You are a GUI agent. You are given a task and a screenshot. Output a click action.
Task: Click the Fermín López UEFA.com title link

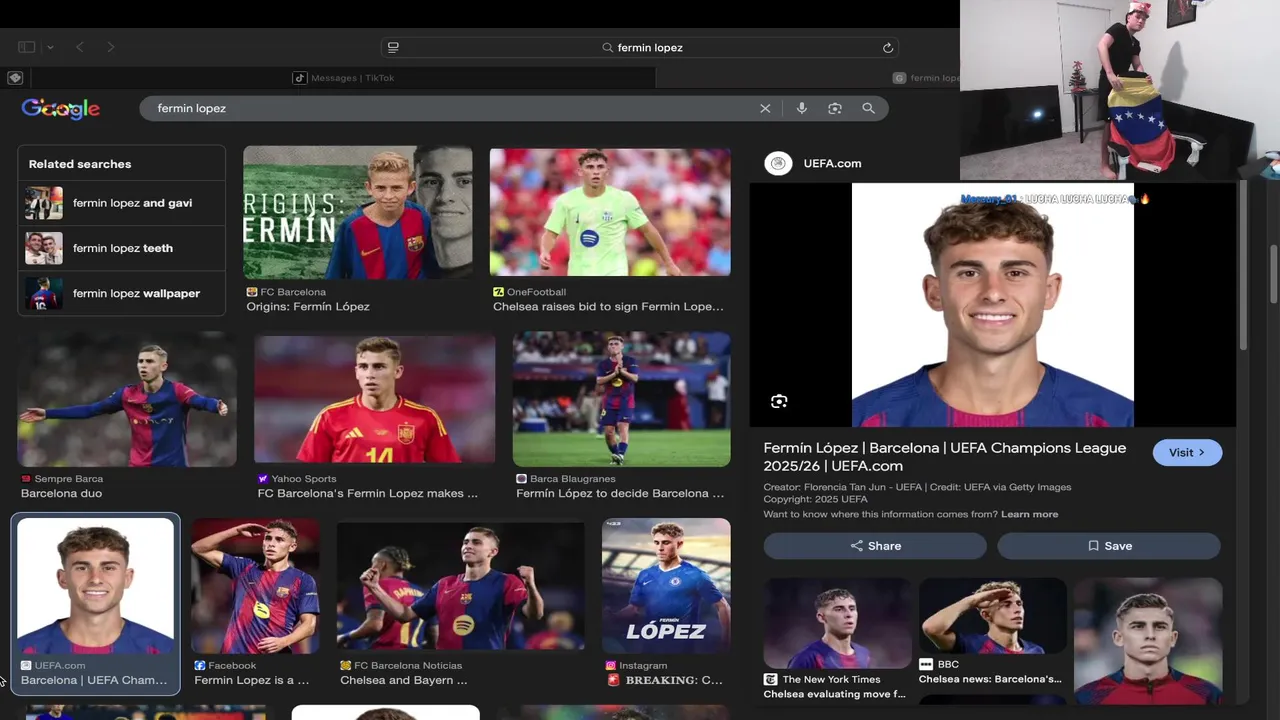coord(944,457)
